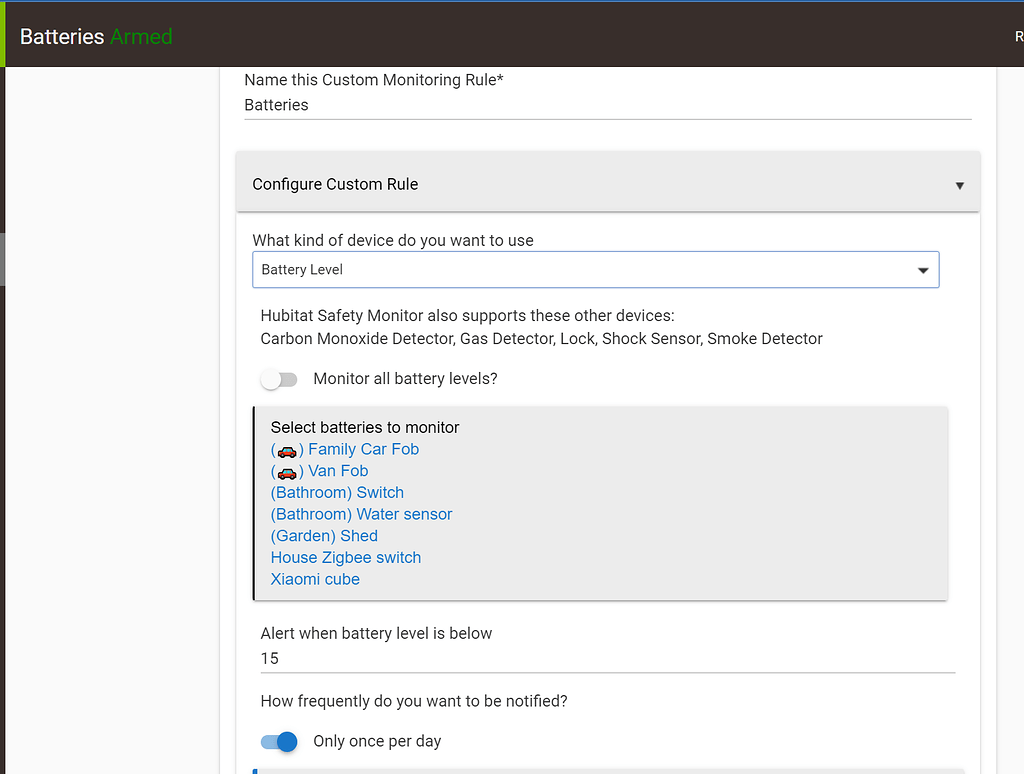Click the Custom Monitoring Rule name field

[607, 104]
